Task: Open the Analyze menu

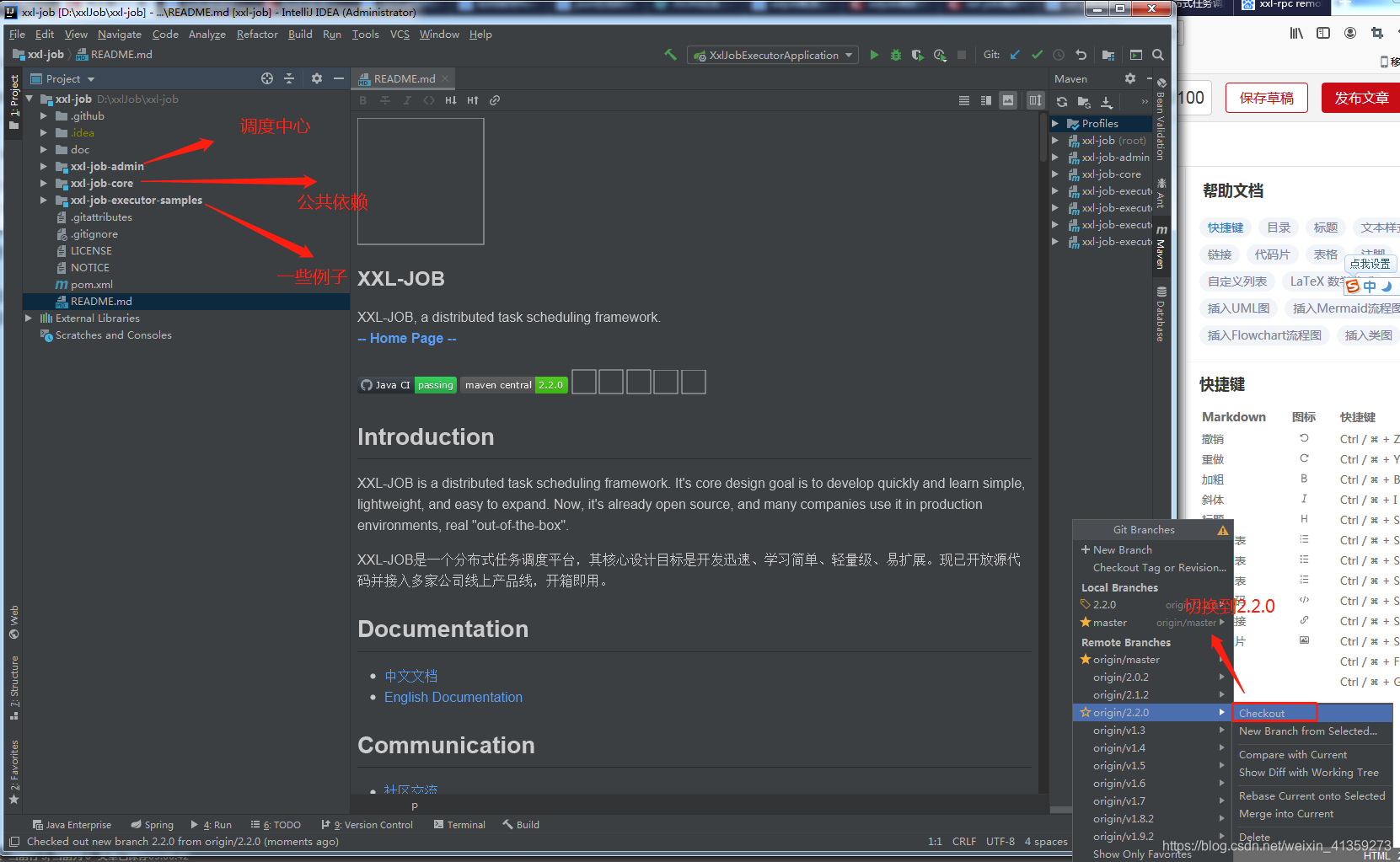Action: tap(207, 35)
